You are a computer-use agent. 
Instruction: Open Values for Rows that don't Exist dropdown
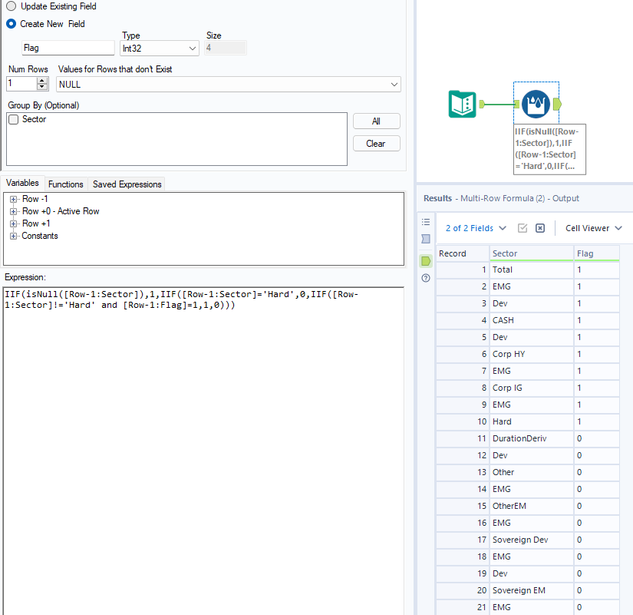point(228,84)
